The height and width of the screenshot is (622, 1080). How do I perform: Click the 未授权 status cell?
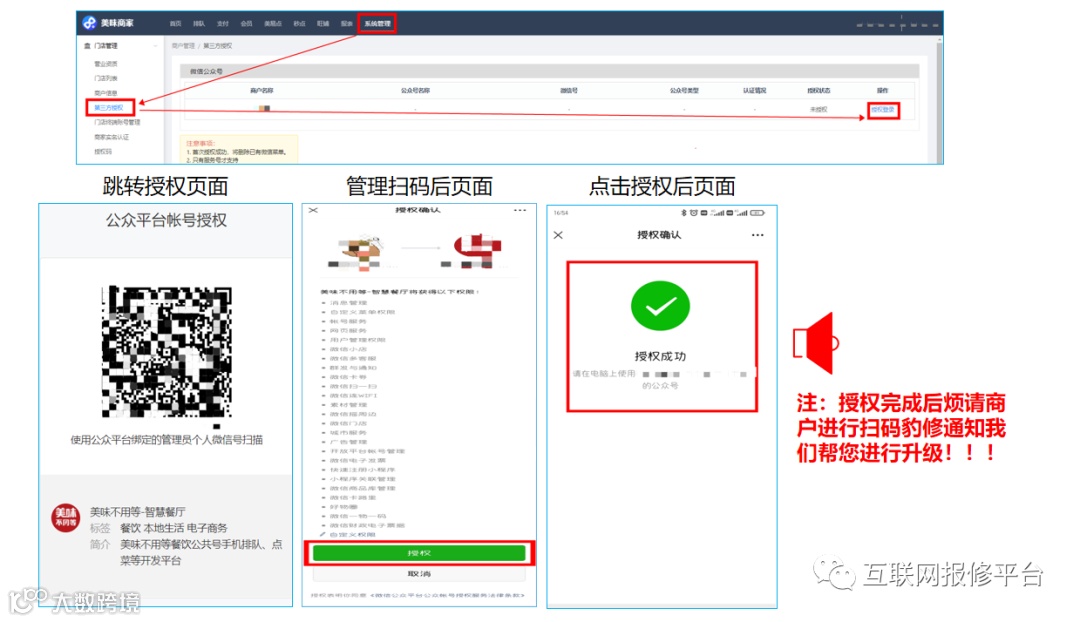(x=819, y=110)
